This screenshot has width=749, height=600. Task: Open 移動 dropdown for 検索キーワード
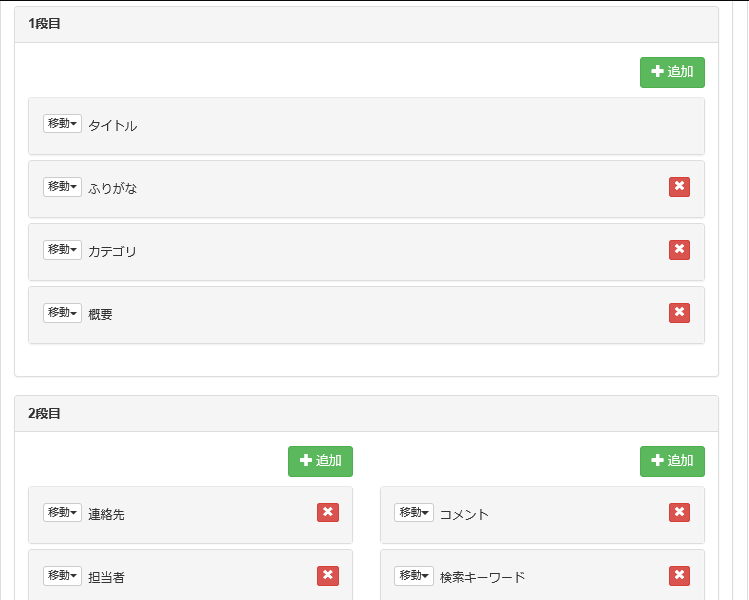(x=413, y=576)
